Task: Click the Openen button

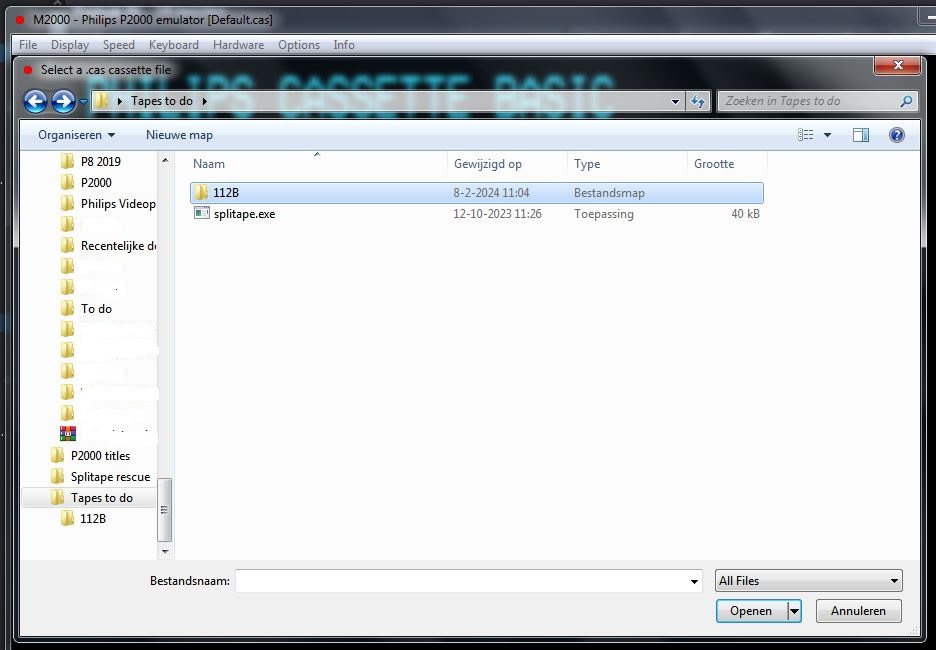Action: point(751,611)
